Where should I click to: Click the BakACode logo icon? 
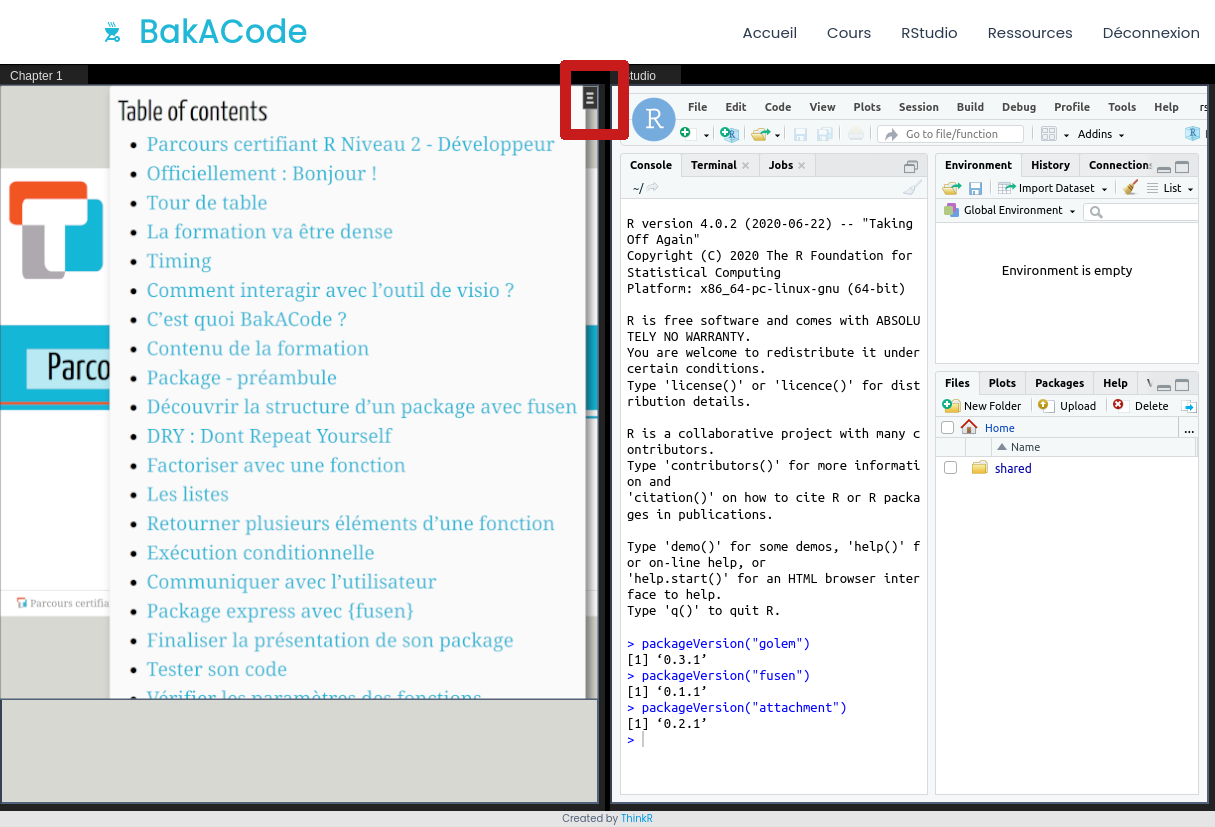click(x=112, y=33)
